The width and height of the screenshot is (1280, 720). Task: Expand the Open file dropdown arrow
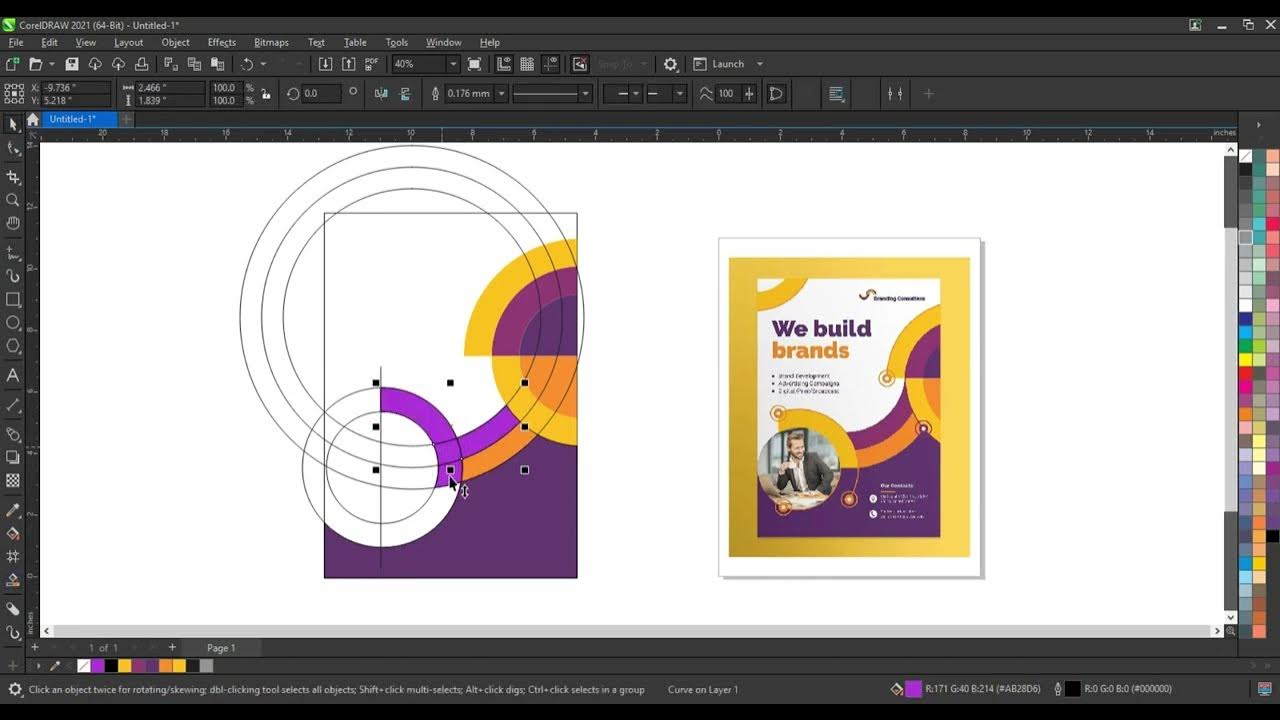coord(52,64)
